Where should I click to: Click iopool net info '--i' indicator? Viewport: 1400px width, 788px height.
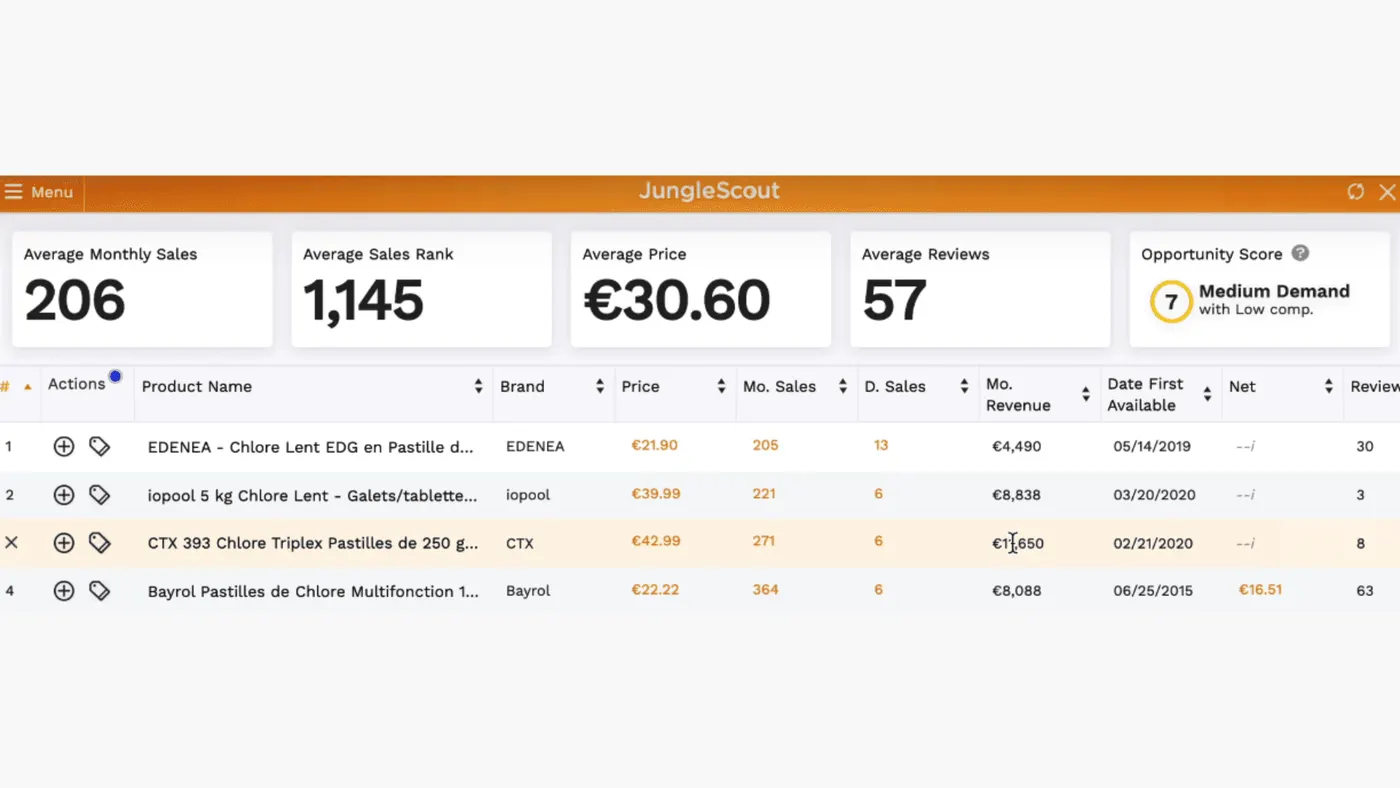1245,494
